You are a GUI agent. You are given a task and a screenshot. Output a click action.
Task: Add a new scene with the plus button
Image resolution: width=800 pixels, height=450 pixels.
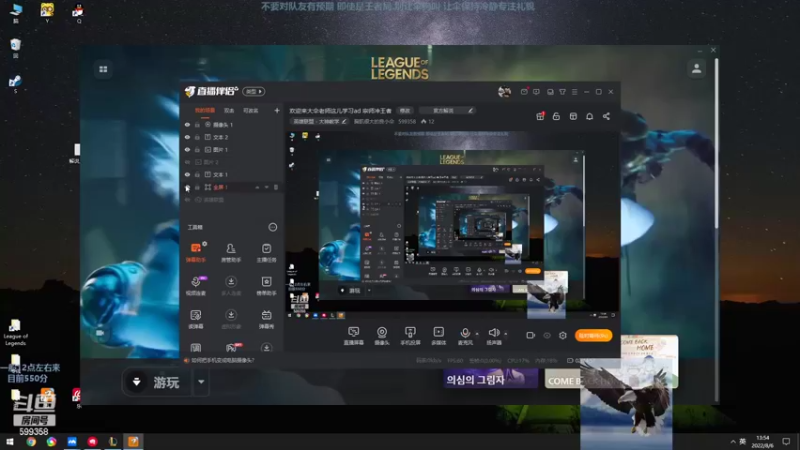(277, 110)
